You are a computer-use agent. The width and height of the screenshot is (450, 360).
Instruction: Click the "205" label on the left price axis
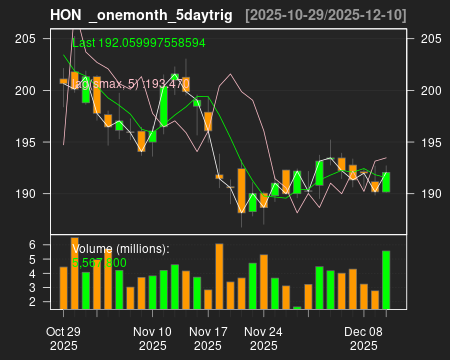click(x=25, y=39)
